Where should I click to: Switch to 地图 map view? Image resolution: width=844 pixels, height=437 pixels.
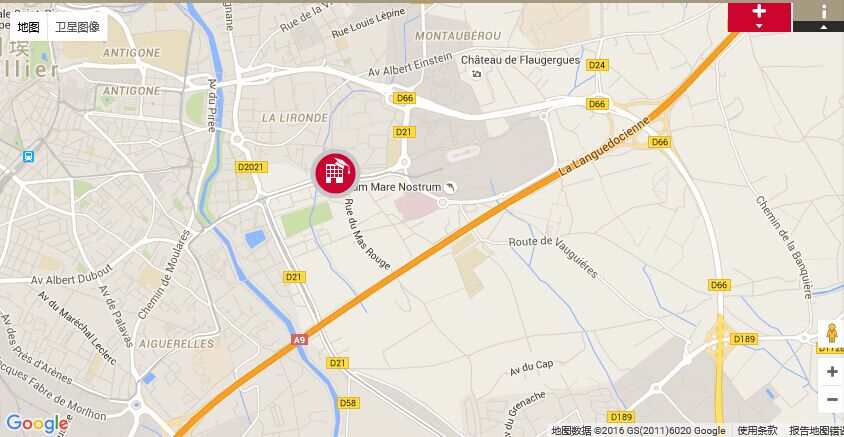(29, 27)
